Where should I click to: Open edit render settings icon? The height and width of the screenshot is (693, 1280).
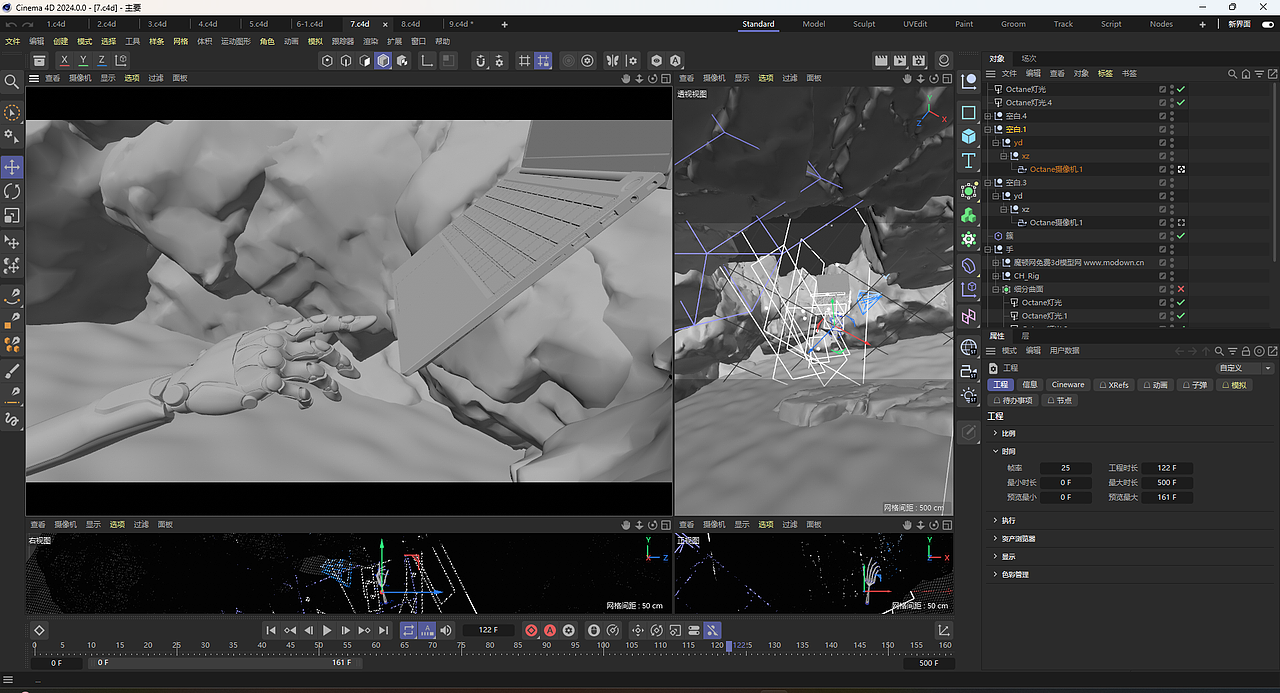coord(919,61)
